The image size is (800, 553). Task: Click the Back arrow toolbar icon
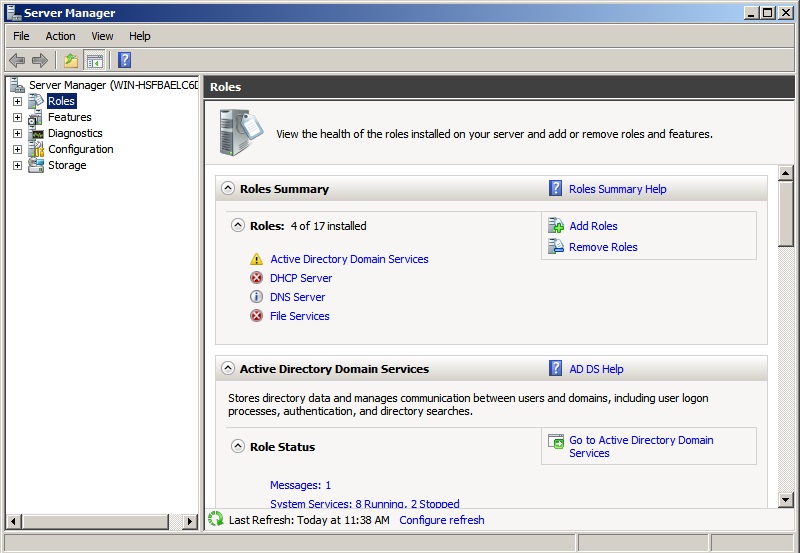coord(17,61)
